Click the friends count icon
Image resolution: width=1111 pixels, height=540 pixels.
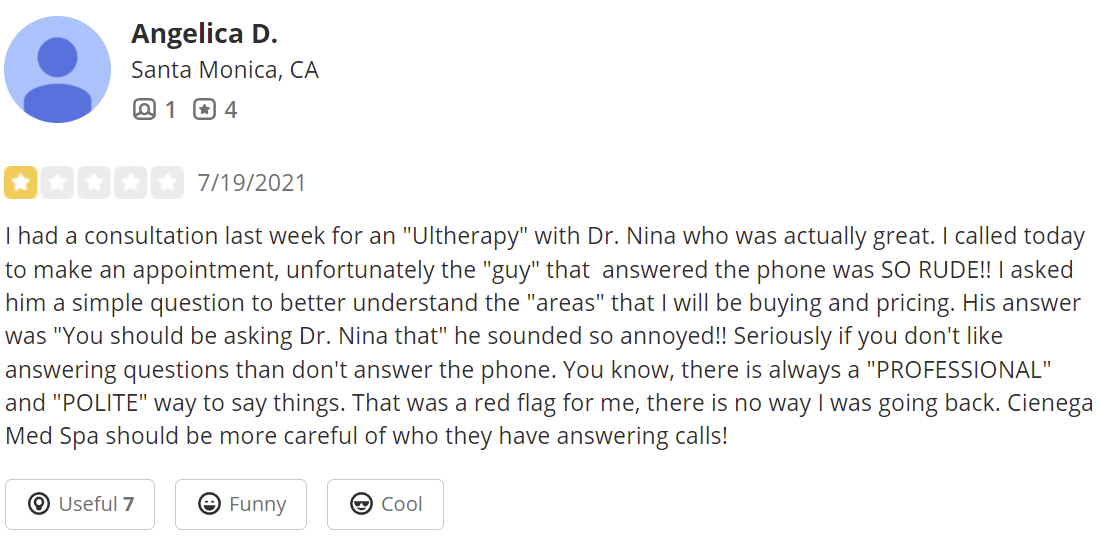point(144,109)
